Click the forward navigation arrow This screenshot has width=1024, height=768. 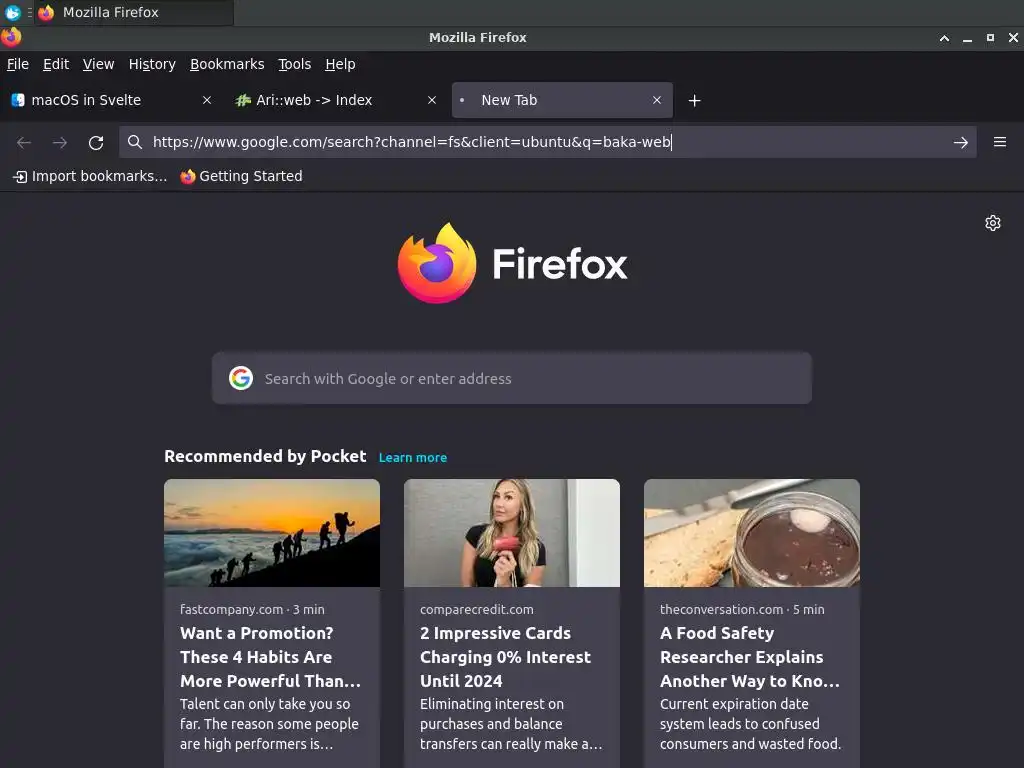[60, 142]
